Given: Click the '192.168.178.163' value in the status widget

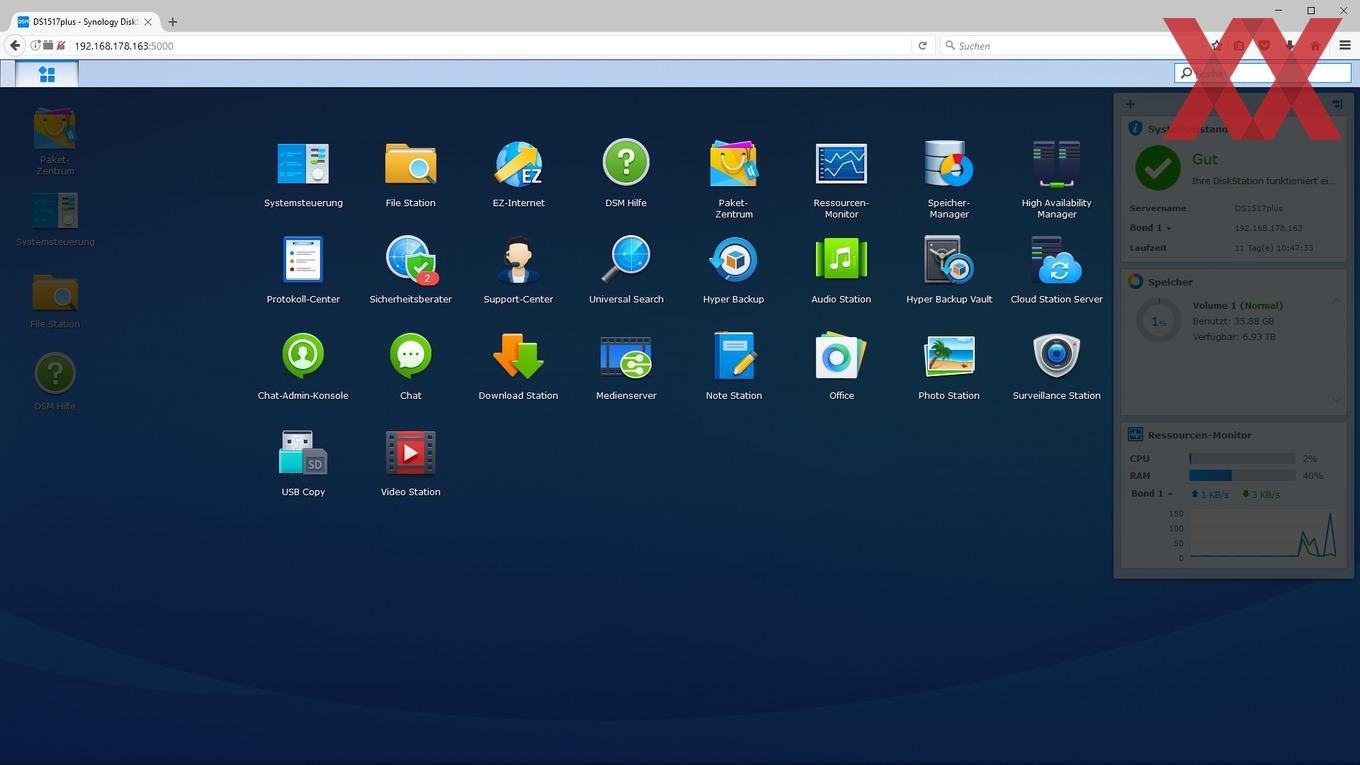Looking at the screenshot, I should [1268, 228].
